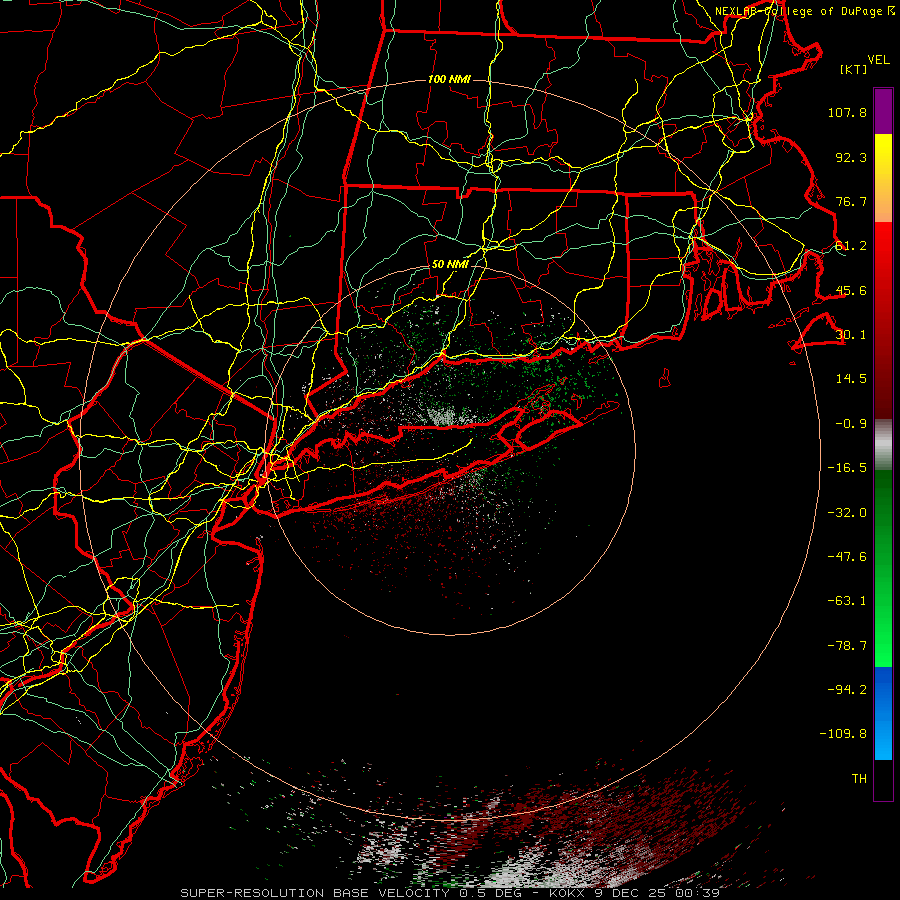
Task: Click the -0.9 velocity scale value
Action: (x=851, y=424)
